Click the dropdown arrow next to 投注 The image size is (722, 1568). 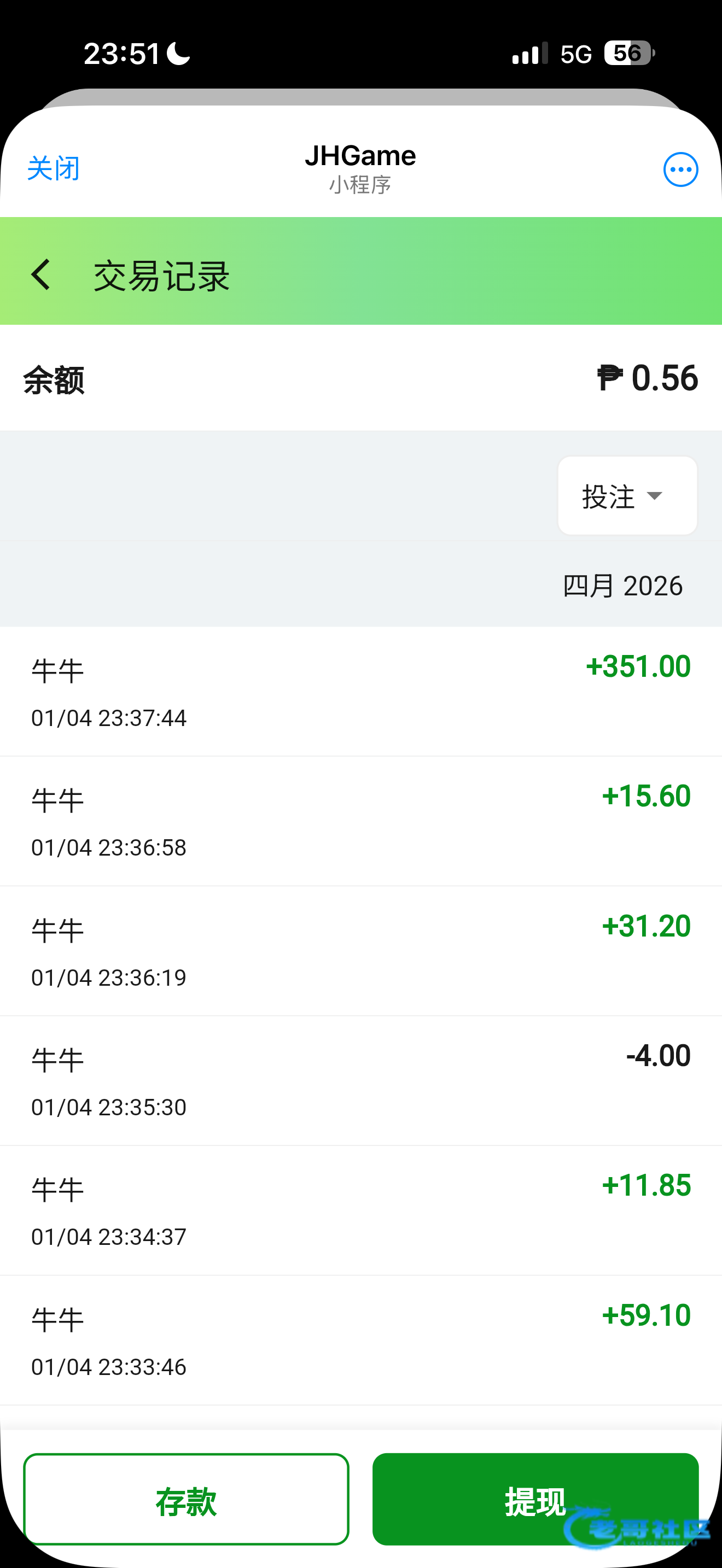point(654,495)
